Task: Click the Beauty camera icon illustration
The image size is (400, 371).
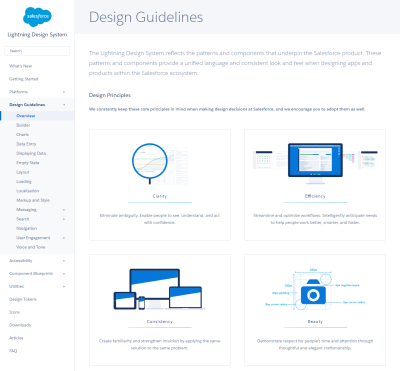Action: coord(313,289)
